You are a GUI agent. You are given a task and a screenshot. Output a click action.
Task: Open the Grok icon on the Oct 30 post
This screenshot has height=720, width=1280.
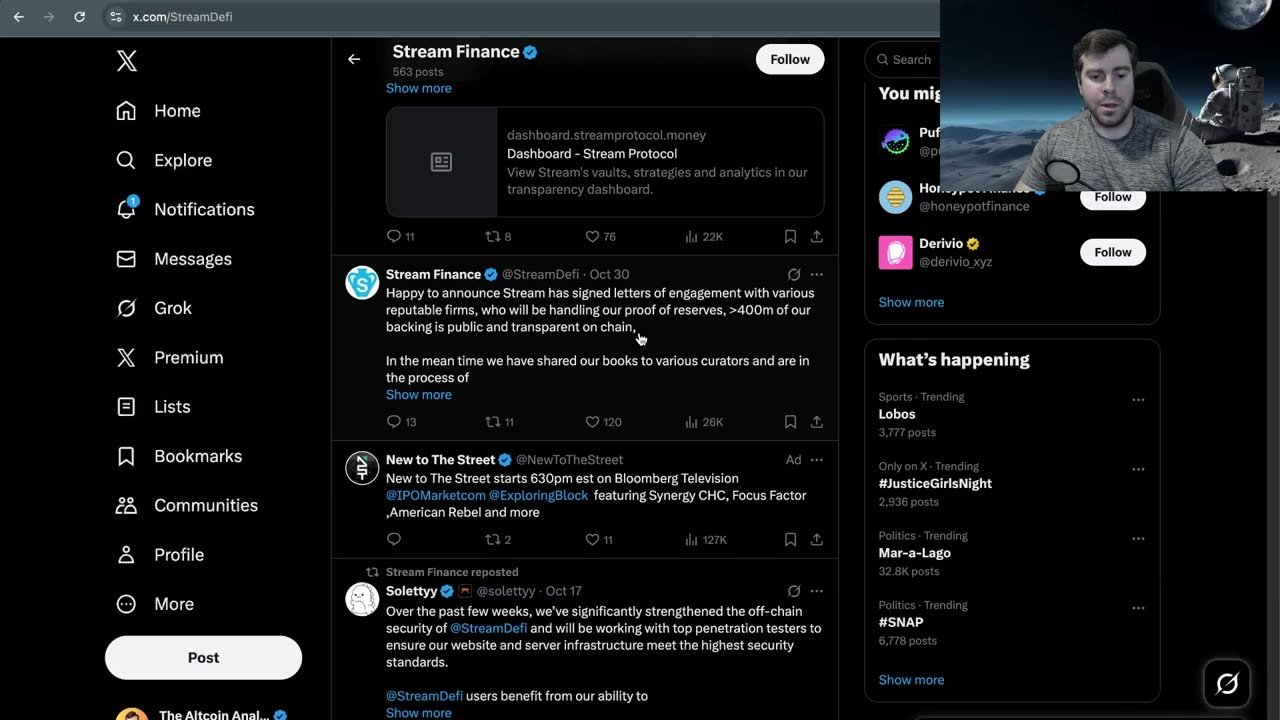[794, 274]
